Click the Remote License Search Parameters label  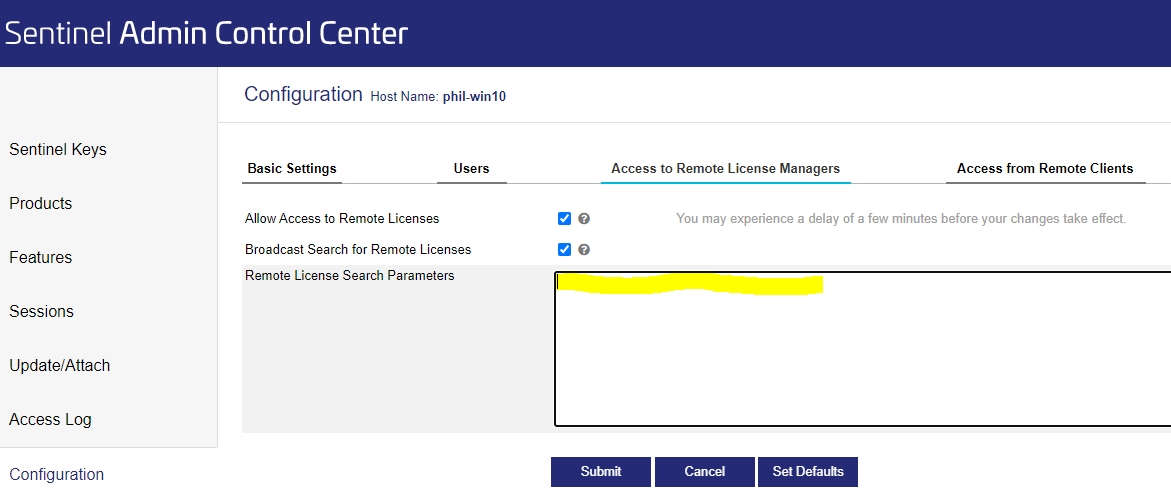[350, 276]
